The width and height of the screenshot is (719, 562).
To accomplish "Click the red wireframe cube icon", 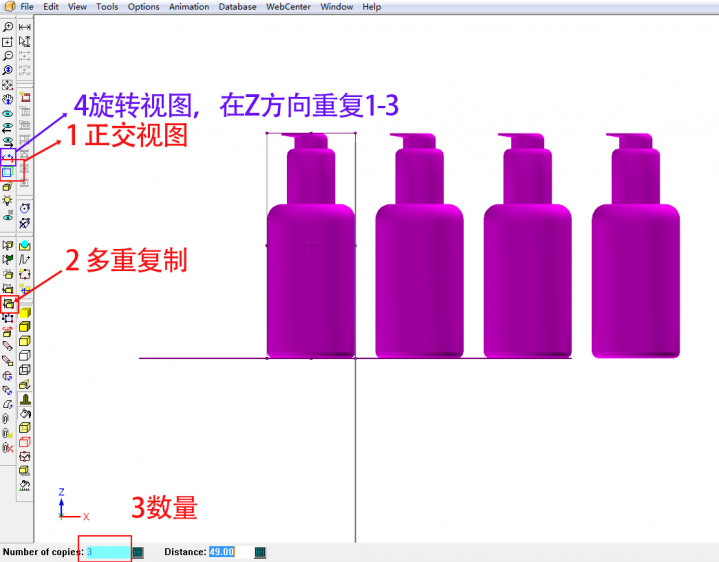I will pos(25,442).
